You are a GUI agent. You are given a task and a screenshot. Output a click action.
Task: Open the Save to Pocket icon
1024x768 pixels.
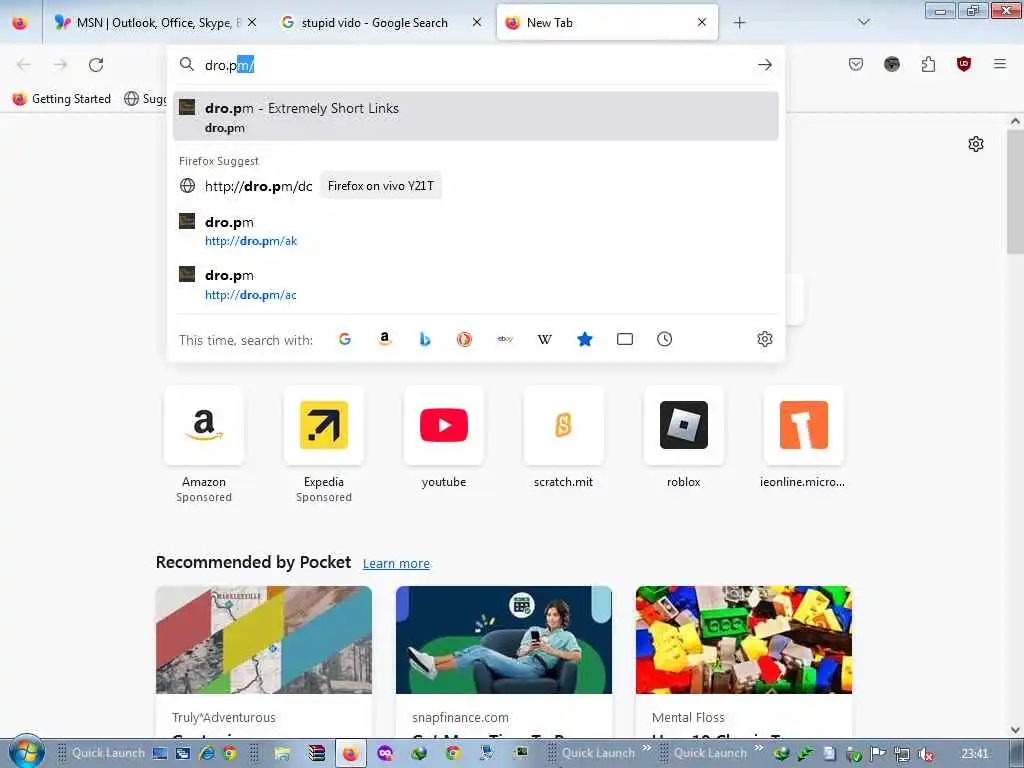coord(856,64)
